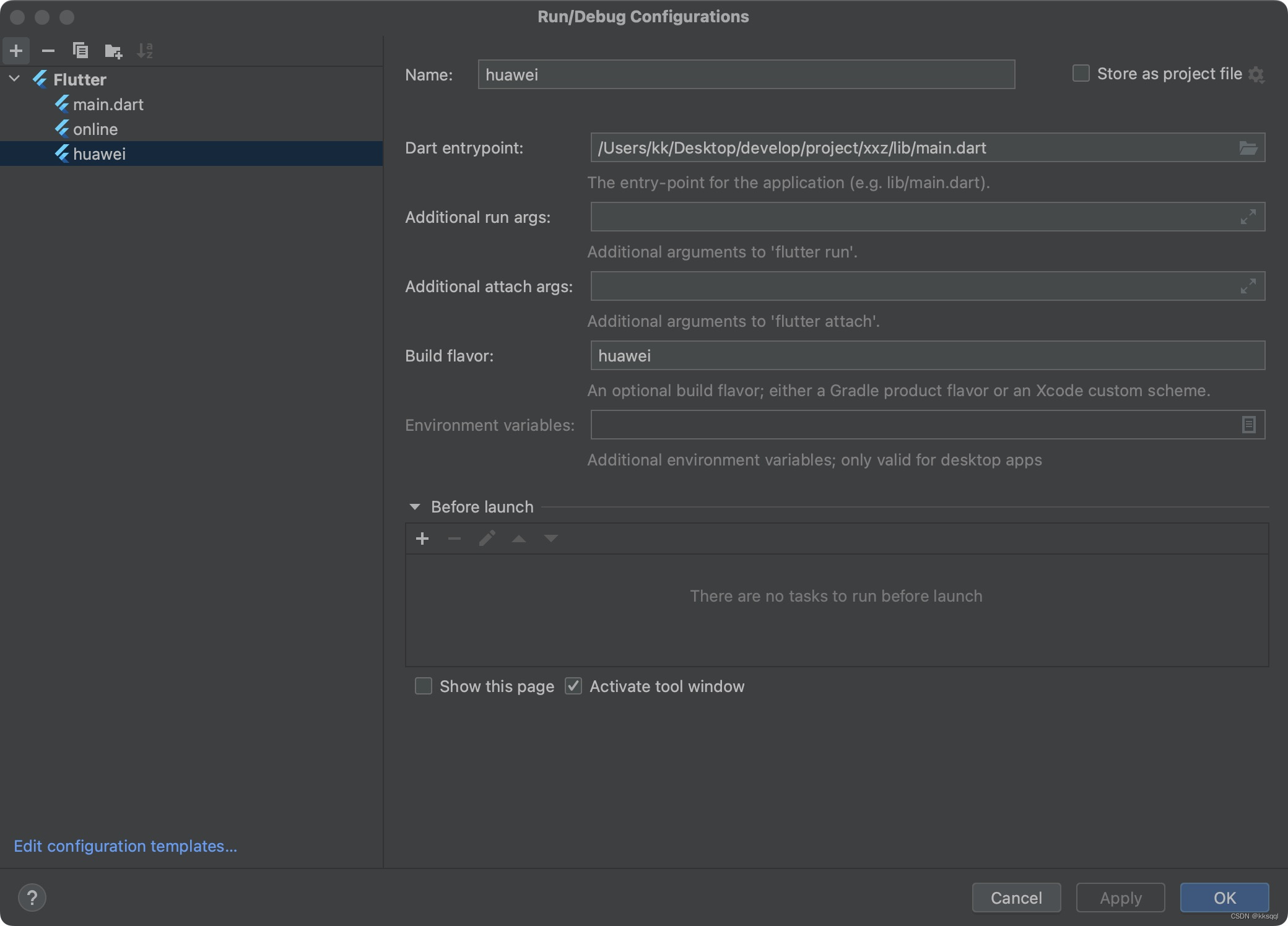Uncheck Activate tool window
Screen dimensions: 1288x926
(x=573, y=686)
